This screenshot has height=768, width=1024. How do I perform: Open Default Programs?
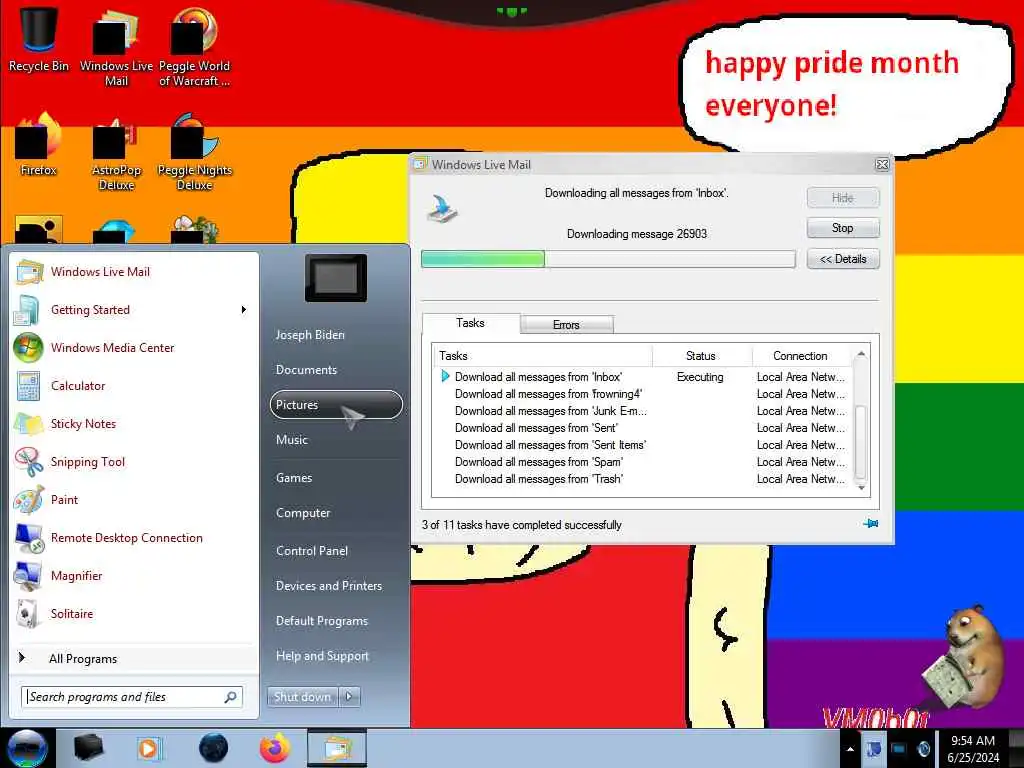coord(322,621)
